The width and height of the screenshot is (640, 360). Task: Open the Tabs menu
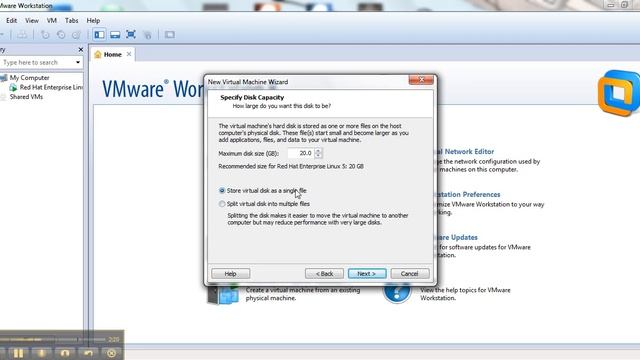pyautogui.click(x=71, y=20)
